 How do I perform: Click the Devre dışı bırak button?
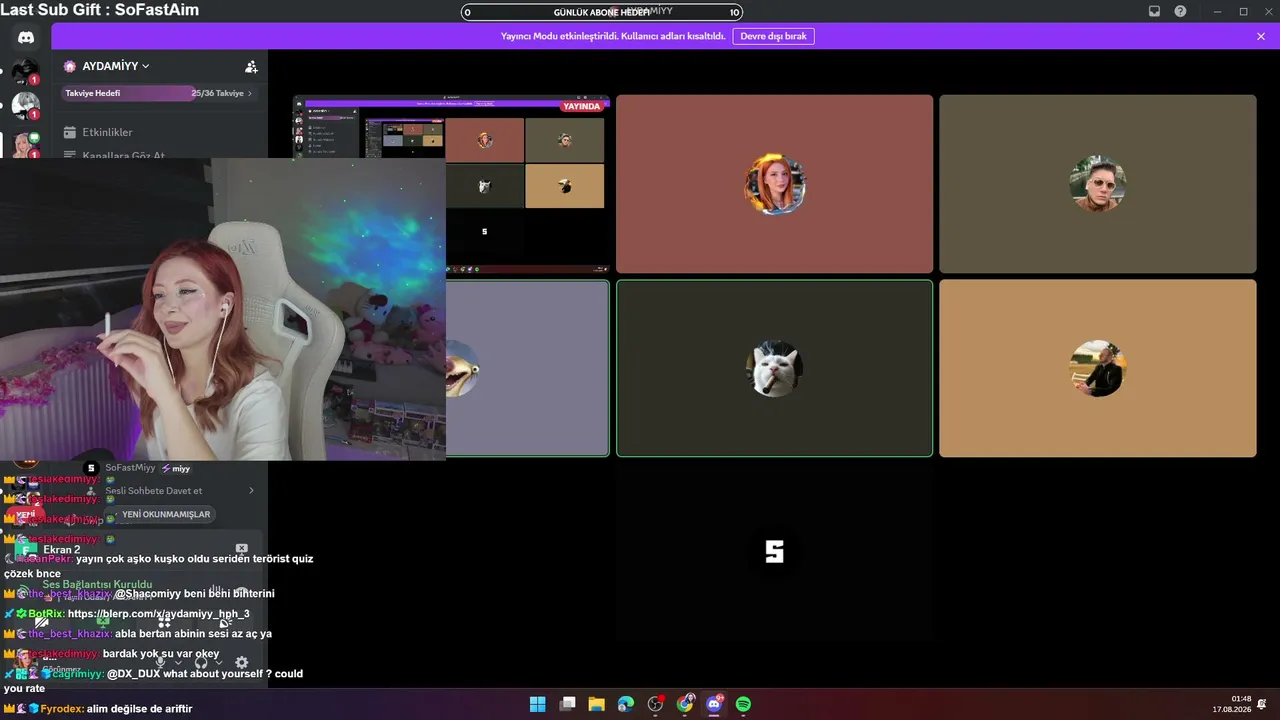tap(773, 36)
